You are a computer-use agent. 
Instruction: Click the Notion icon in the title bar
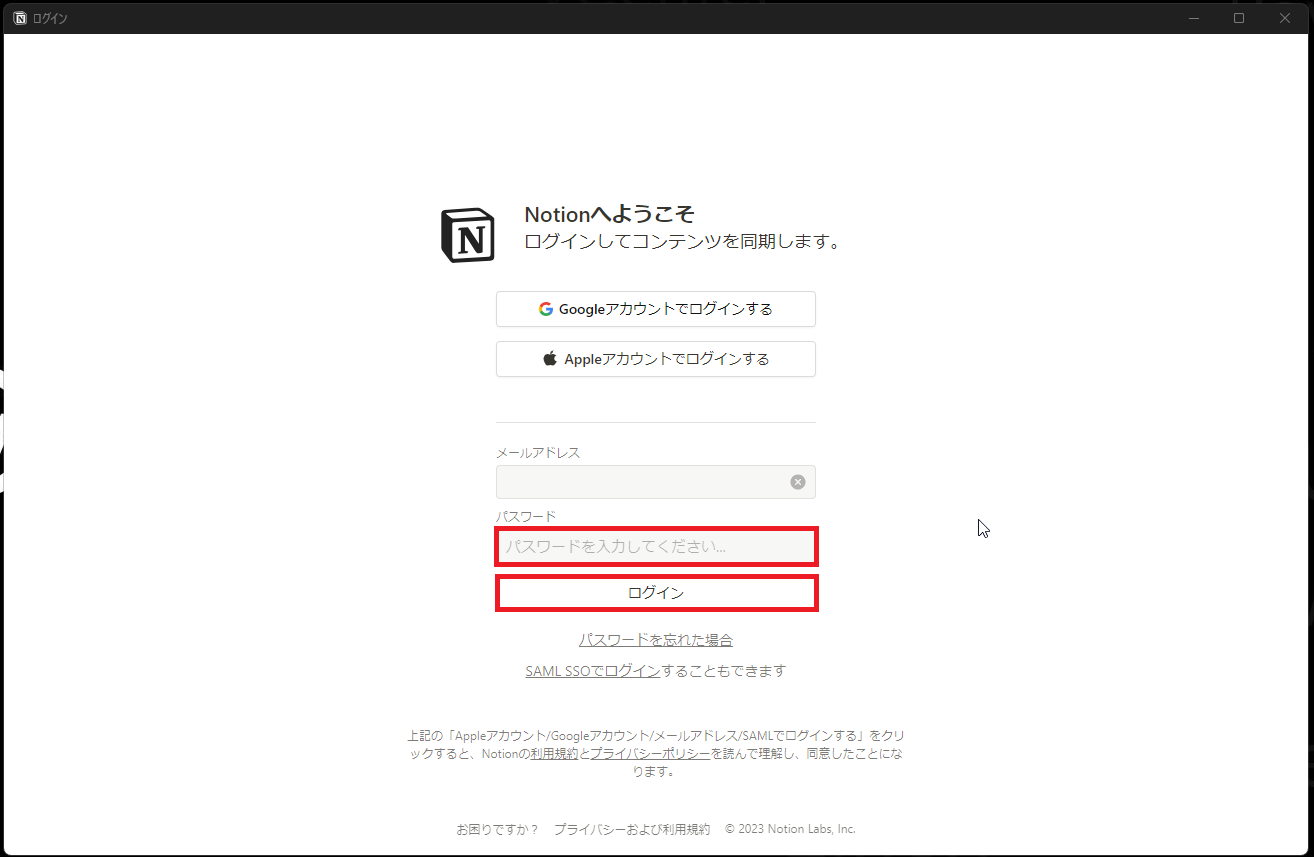coord(20,18)
